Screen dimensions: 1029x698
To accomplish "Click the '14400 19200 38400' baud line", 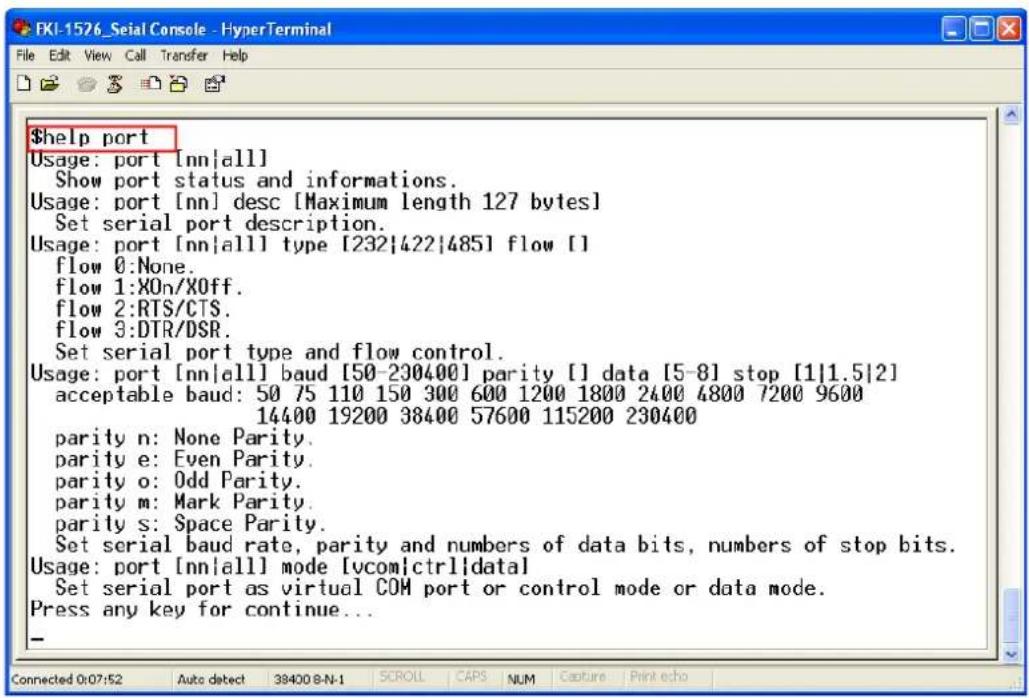I will (476, 416).
